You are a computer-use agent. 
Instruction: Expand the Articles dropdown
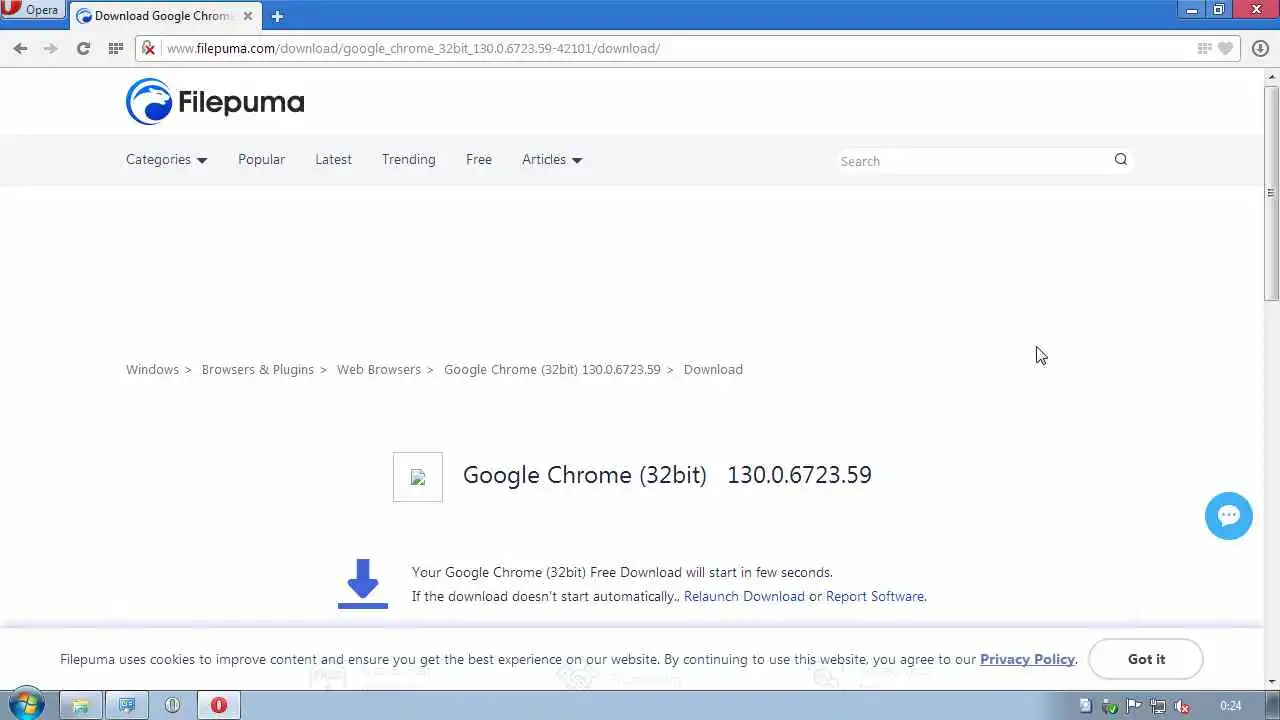(x=552, y=159)
